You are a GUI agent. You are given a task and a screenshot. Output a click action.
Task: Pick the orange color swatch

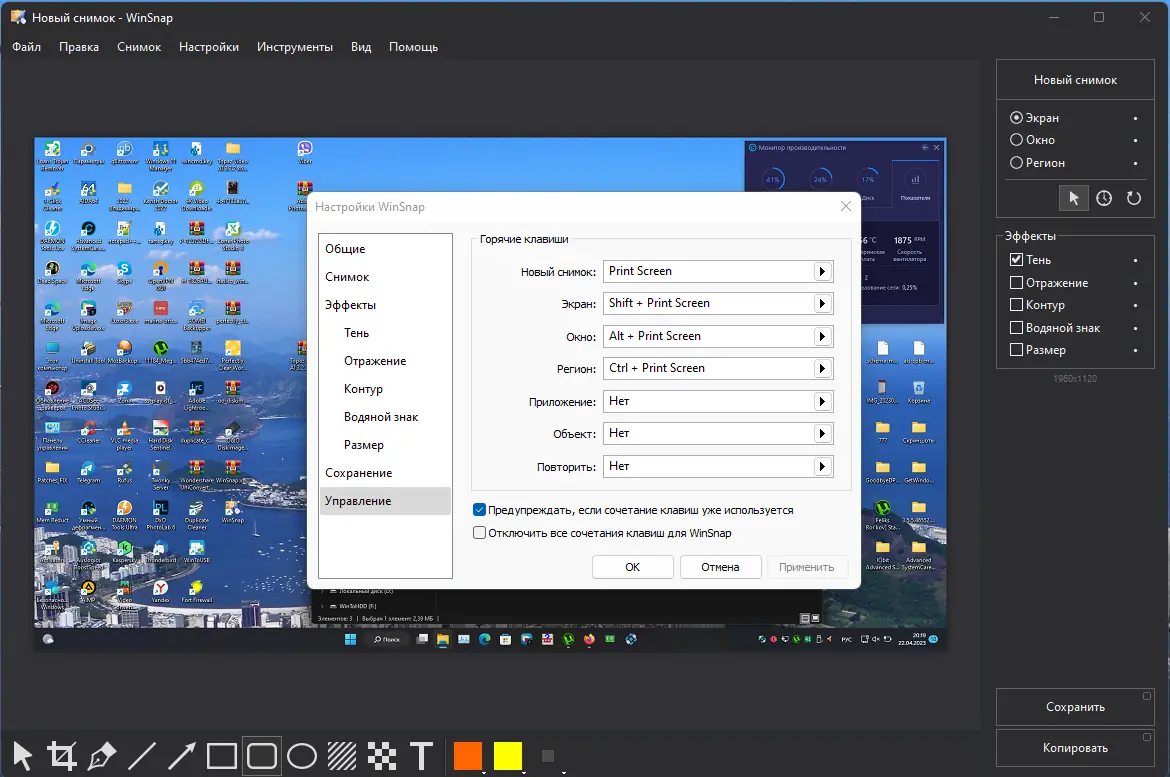[468, 756]
